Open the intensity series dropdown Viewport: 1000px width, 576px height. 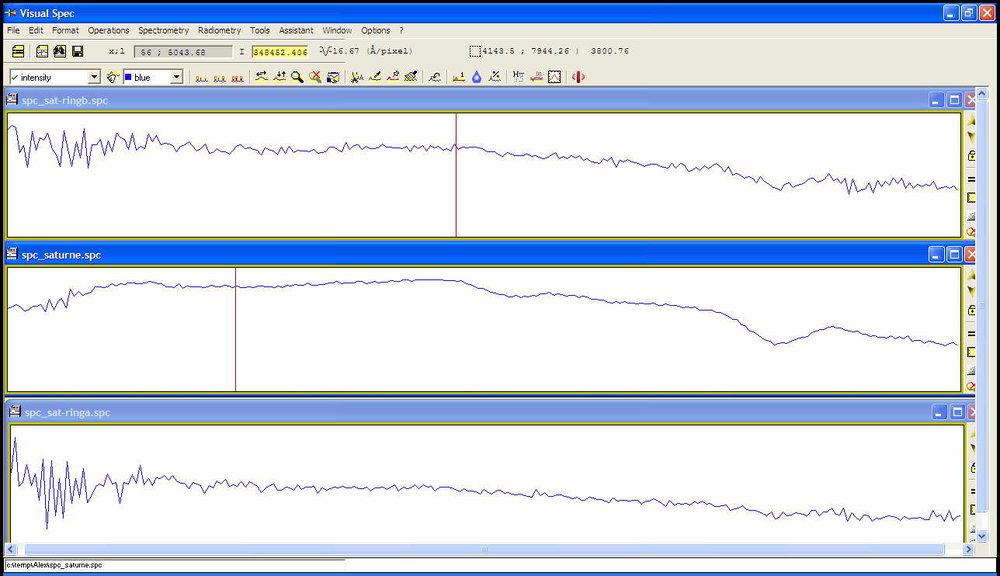[96, 77]
